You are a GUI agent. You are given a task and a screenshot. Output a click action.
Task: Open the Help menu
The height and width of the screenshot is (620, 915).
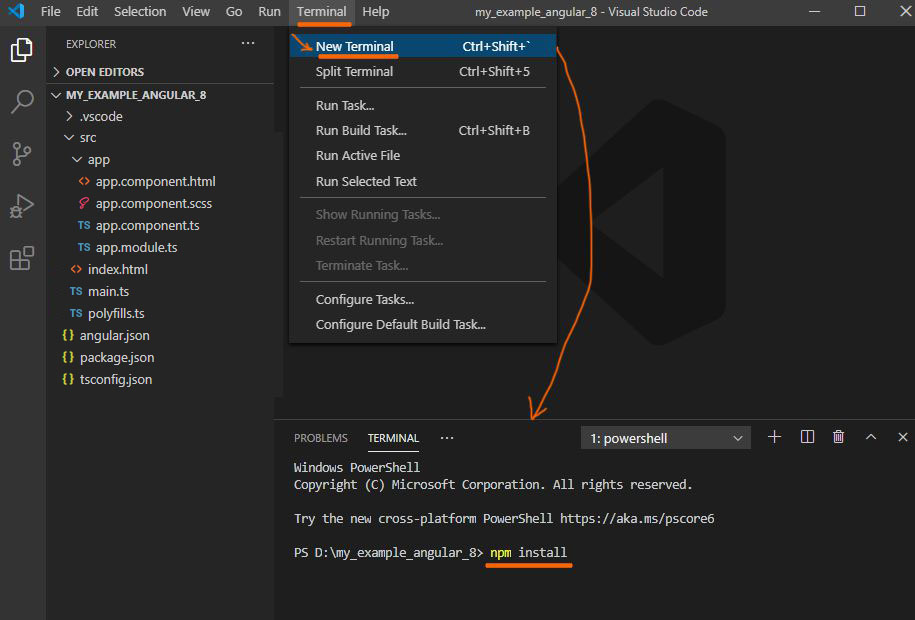(376, 12)
